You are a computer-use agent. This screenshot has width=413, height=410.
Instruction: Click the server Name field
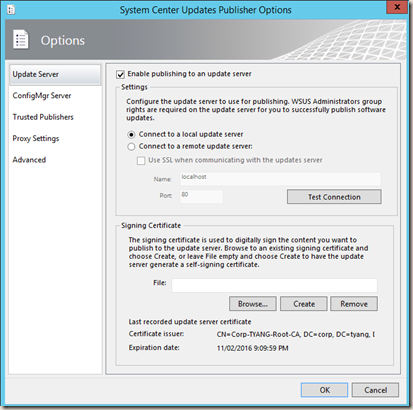tap(281, 179)
